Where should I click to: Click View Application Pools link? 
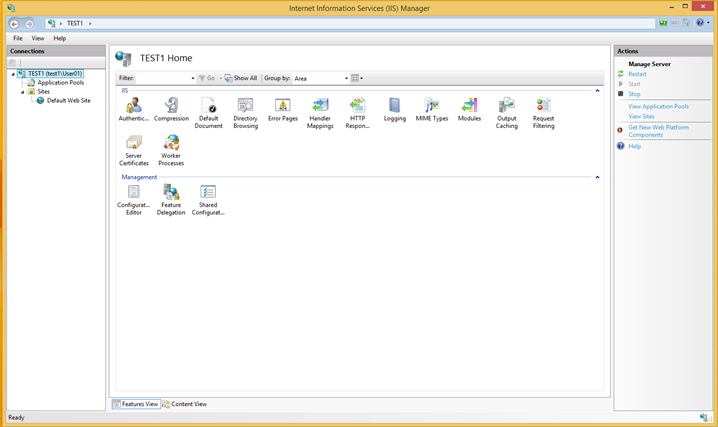pos(658,107)
